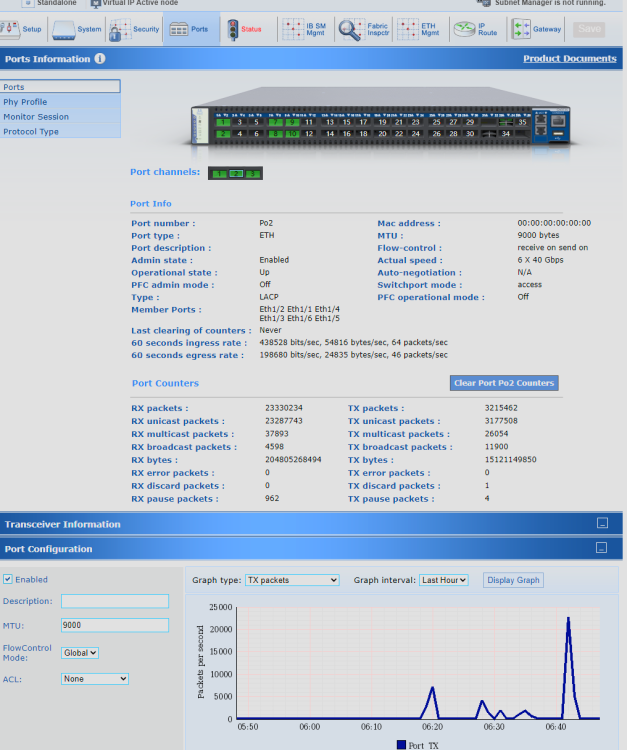Click the Description input field
Viewport: 627px width, 750px height.
click(x=115, y=601)
